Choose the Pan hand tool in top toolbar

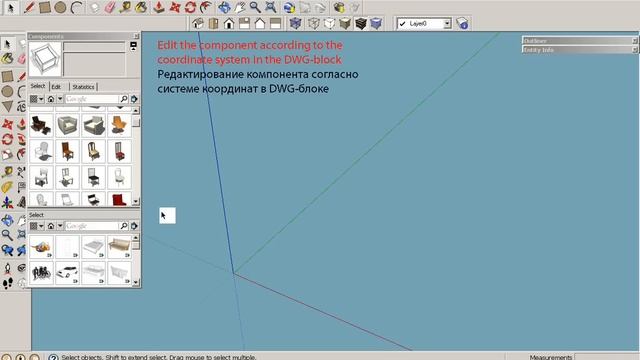[x=240, y=7]
